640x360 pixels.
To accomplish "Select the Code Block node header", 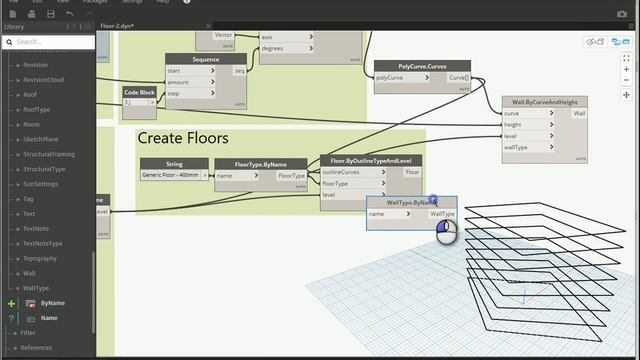I will (x=139, y=92).
